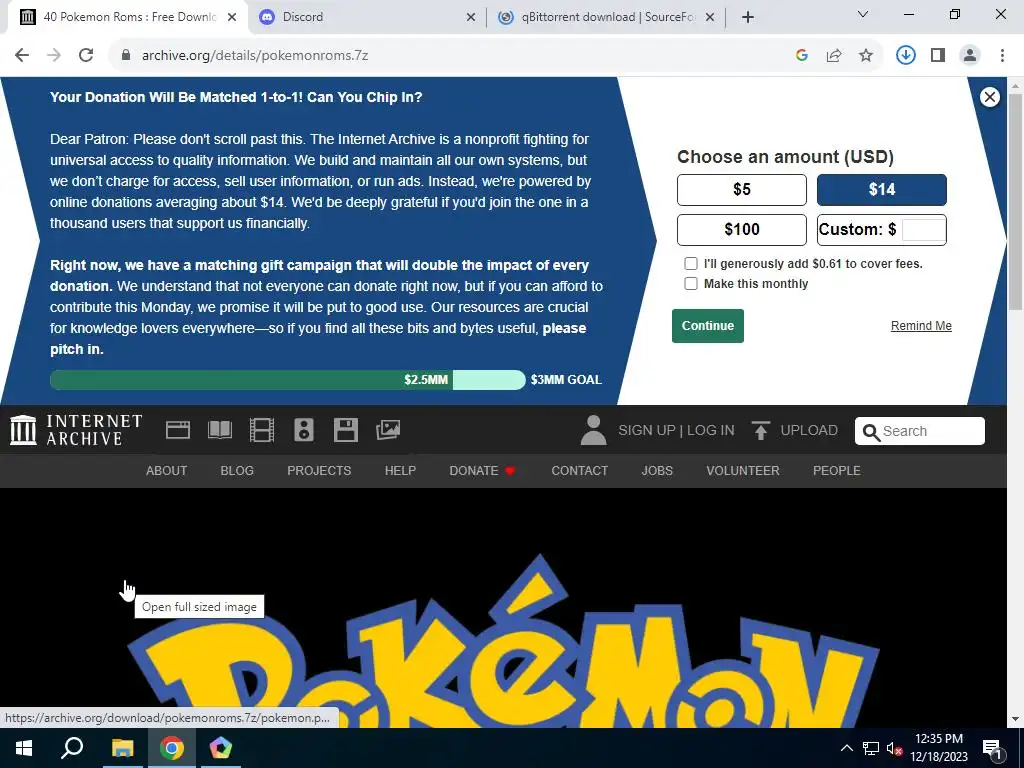Switch to the Discord tab
1024x768 pixels.
[x=367, y=17]
